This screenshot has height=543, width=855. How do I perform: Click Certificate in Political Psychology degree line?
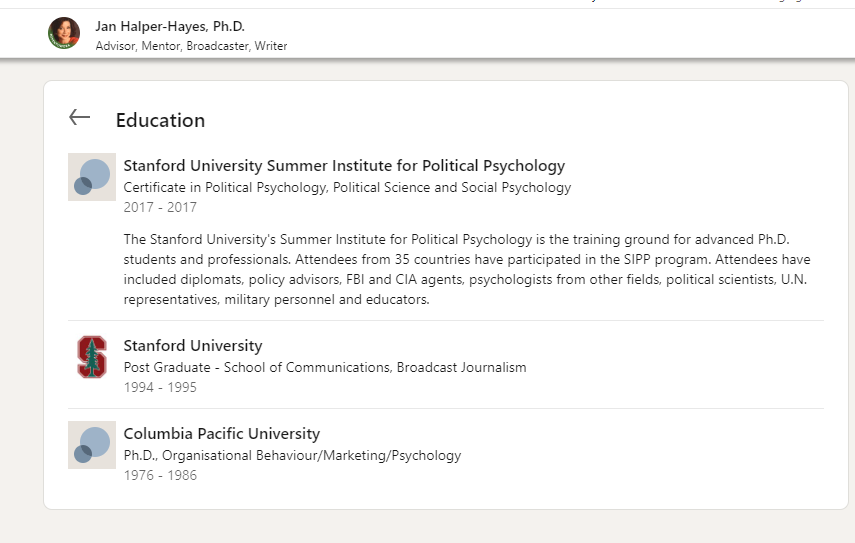coord(347,188)
